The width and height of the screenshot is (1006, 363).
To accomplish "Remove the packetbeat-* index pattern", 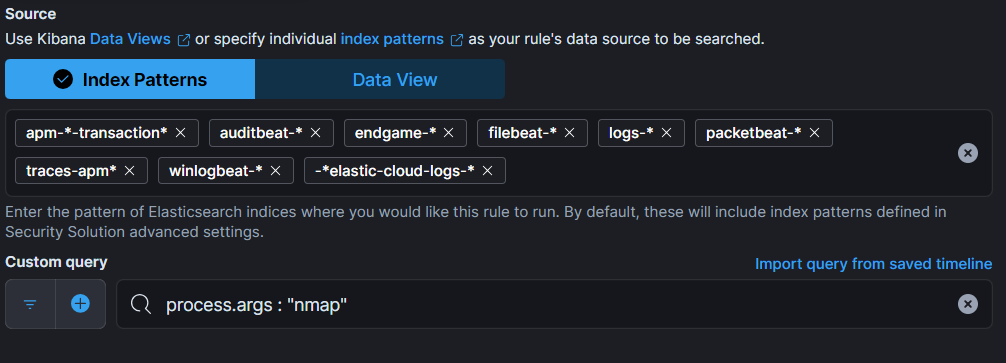I will (814, 133).
